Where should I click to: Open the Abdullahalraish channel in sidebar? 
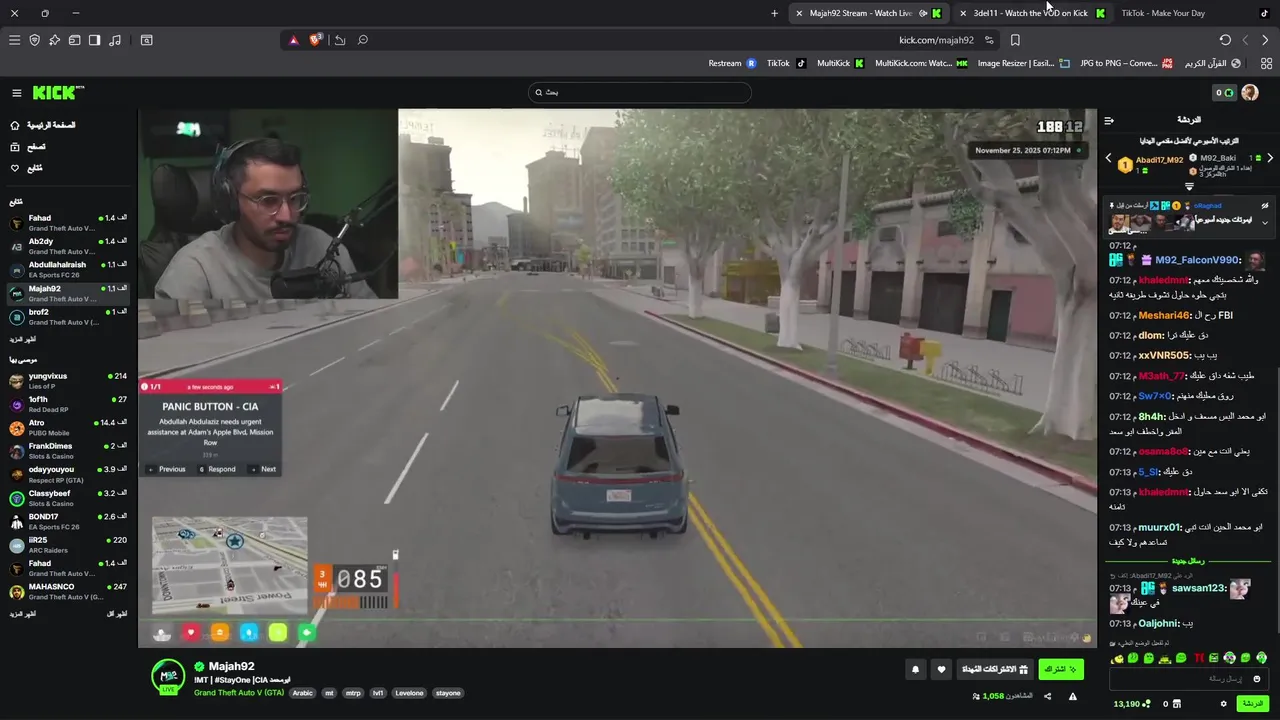click(68, 269)
